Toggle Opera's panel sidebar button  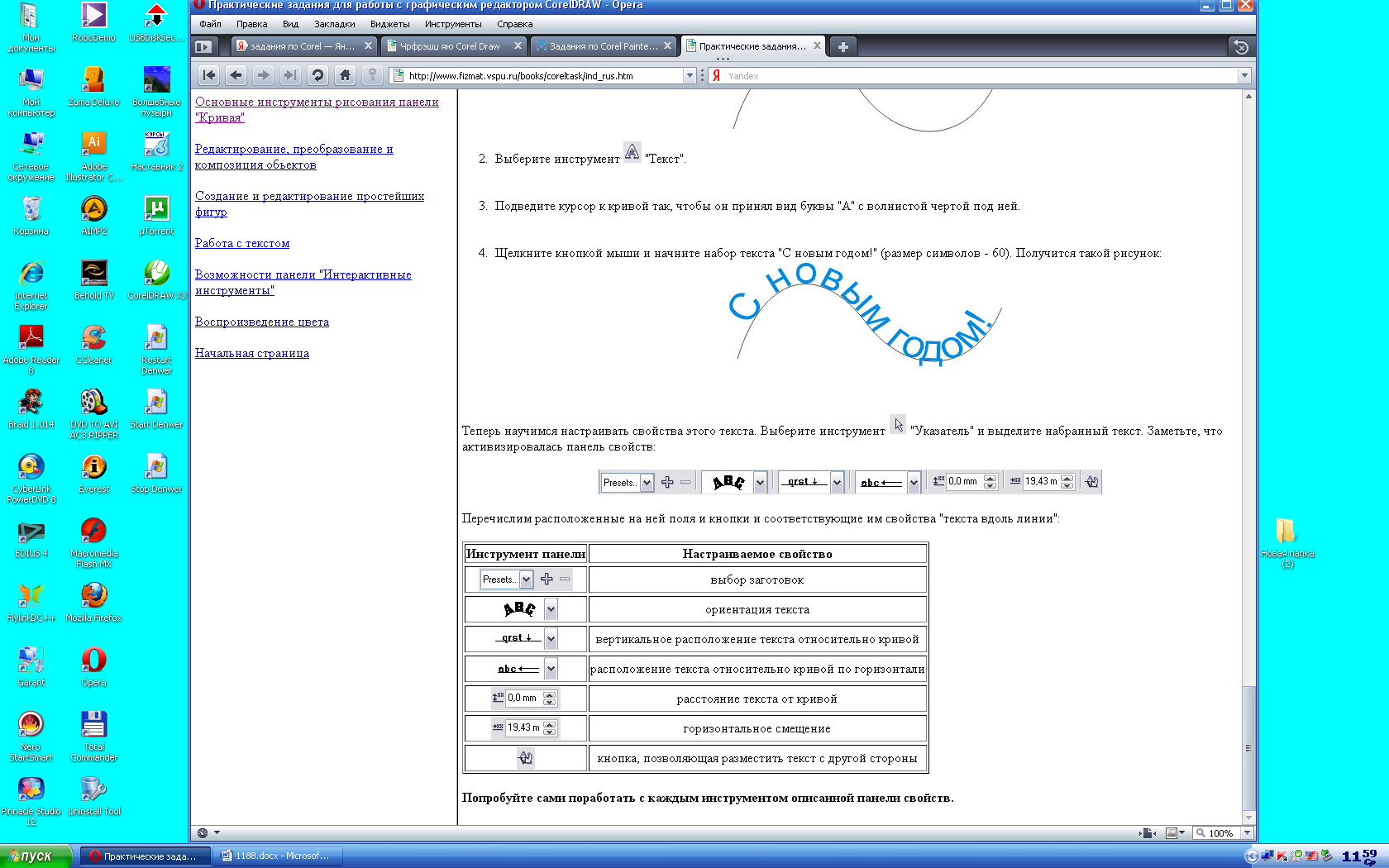pyautogui.click(x=203, y=46)
